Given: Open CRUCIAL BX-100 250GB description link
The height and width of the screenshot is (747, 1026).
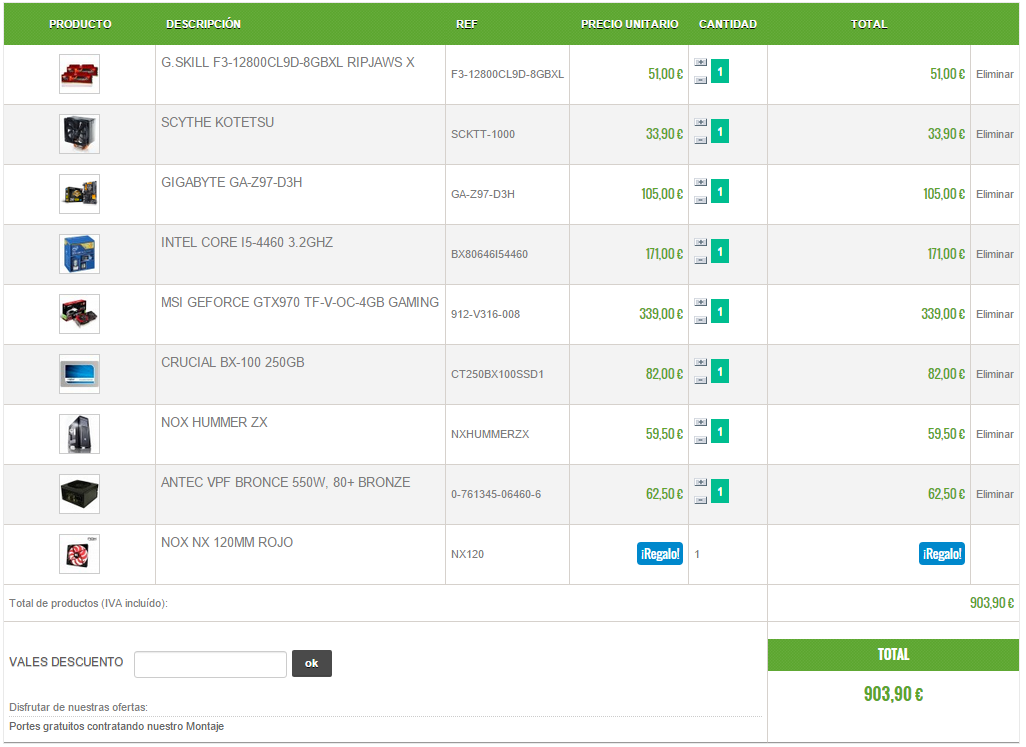Looking at the screenshot, I should click(x=233, y=362).
